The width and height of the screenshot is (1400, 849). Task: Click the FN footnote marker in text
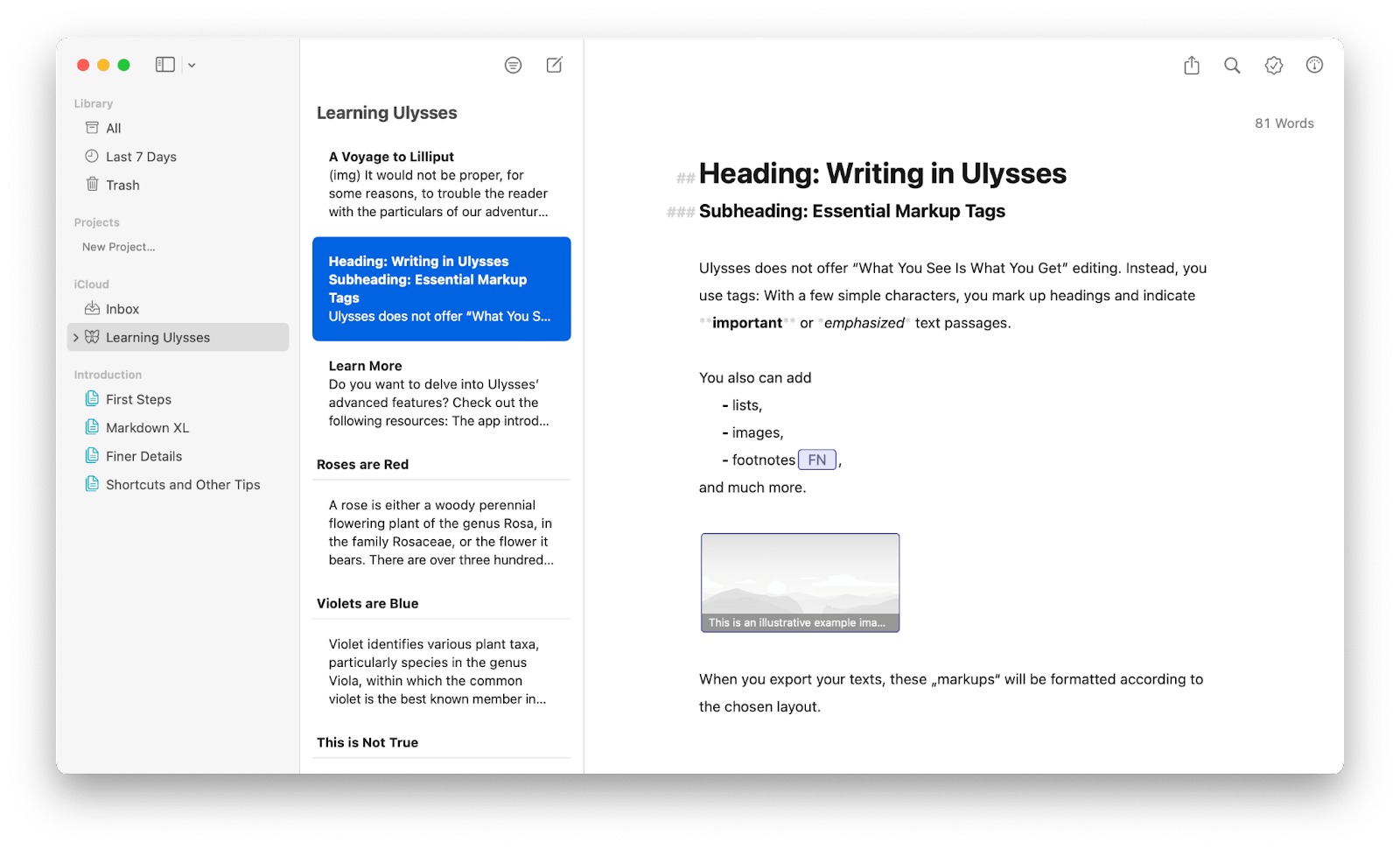click(816, 460)
